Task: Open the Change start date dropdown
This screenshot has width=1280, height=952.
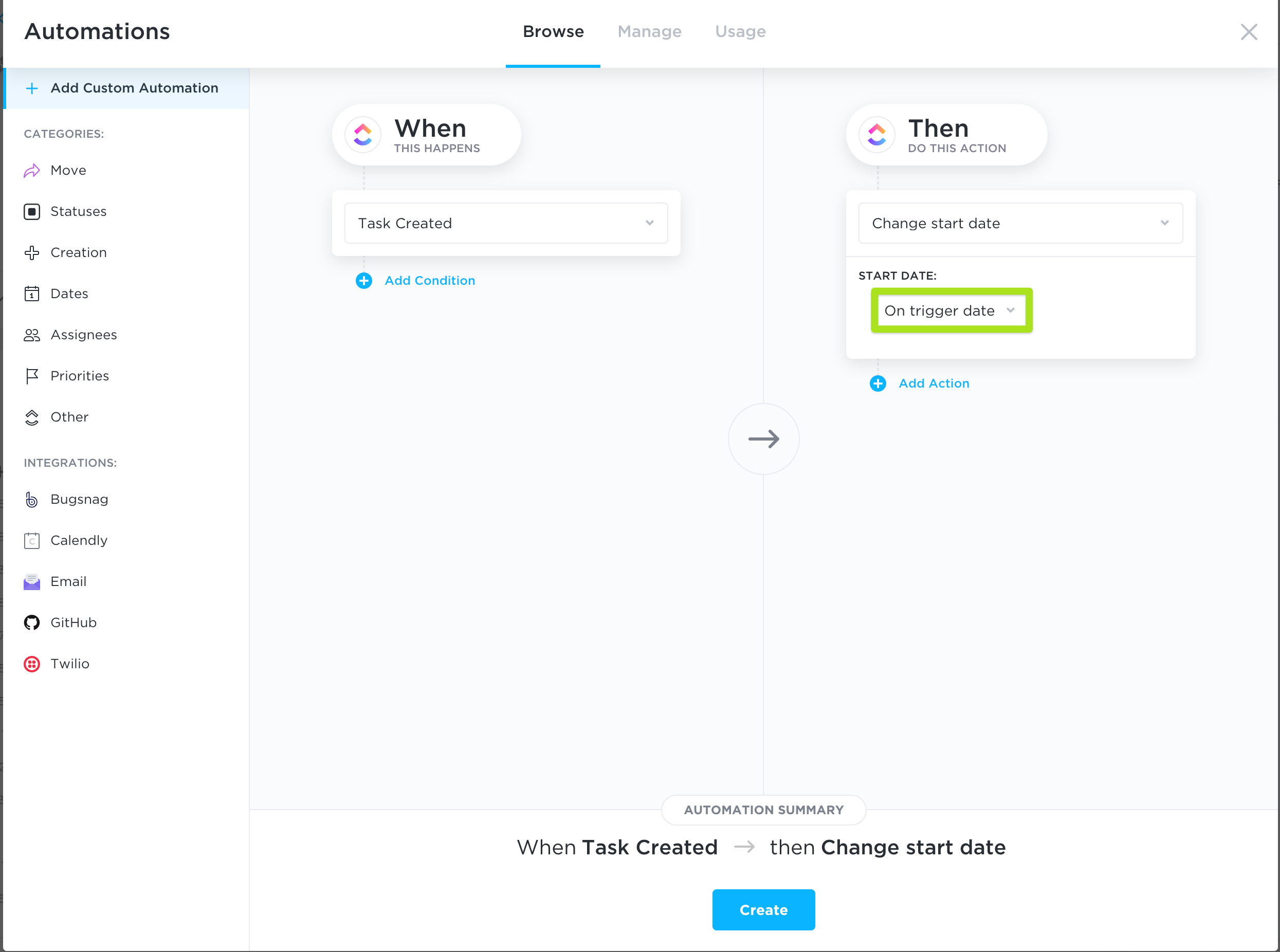Action: click(1019, 223)
